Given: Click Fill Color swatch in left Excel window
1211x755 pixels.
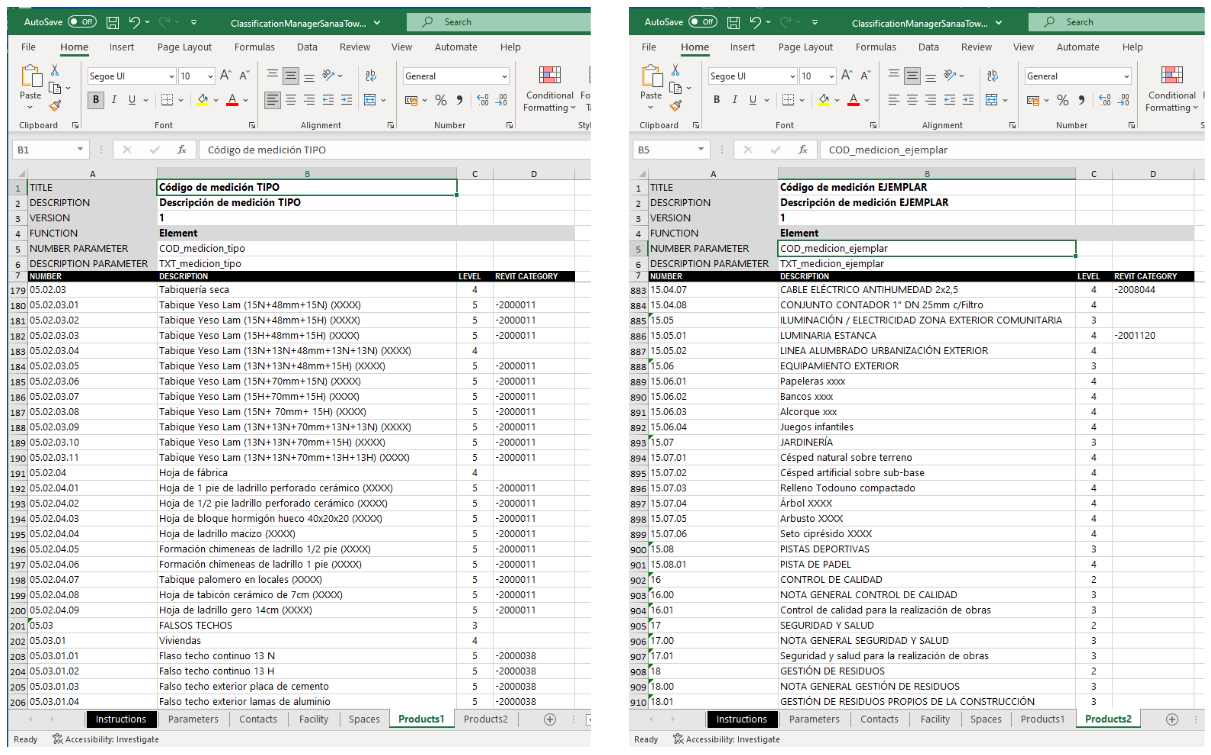Looking at the screenshot, I should point(202,100).
